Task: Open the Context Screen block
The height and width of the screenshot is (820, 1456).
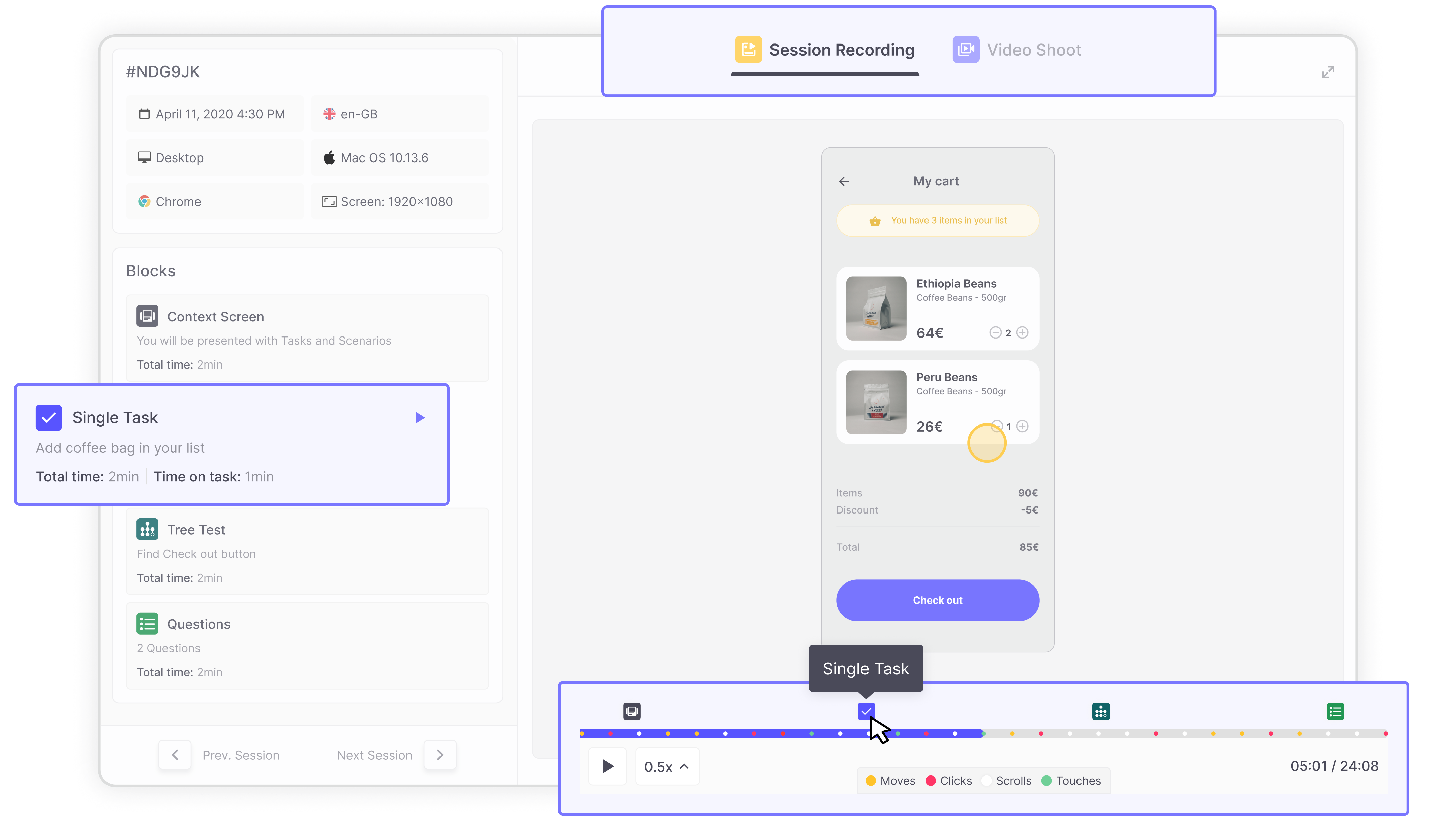Action: click(x=307, y=338)
